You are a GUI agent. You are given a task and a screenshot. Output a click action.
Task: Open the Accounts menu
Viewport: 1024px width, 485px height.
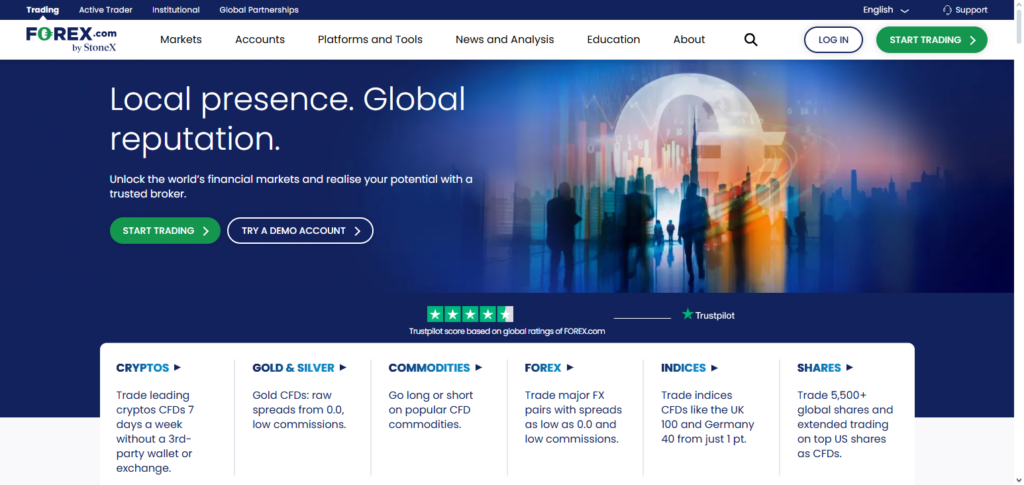pos(260,40)
